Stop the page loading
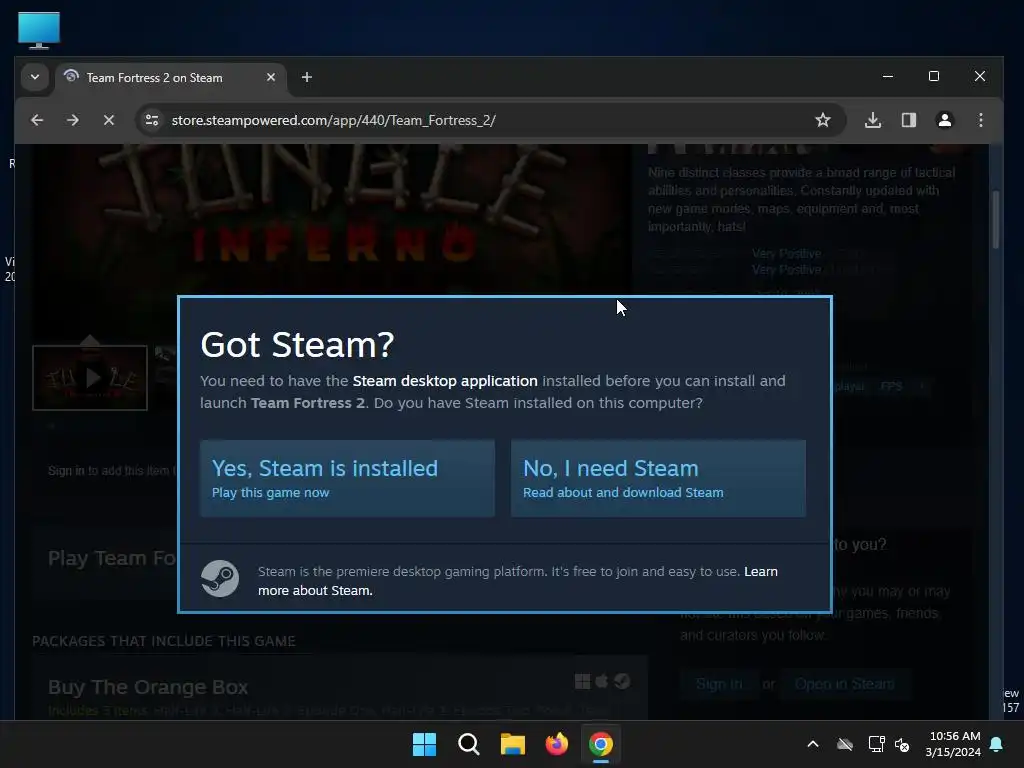This screenshot has height=768, width=1024. click(109, 120)
